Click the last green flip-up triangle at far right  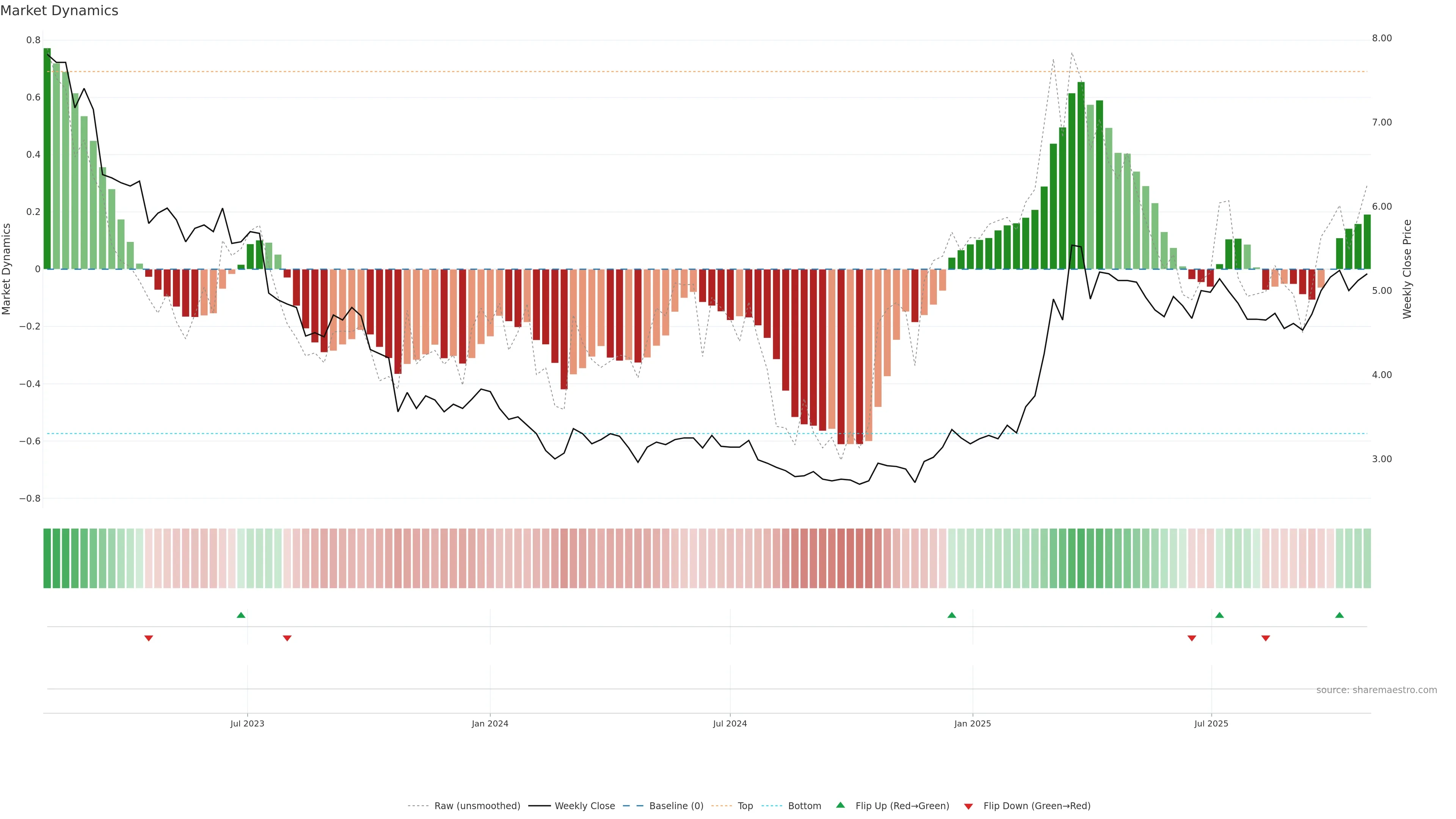1340,615
